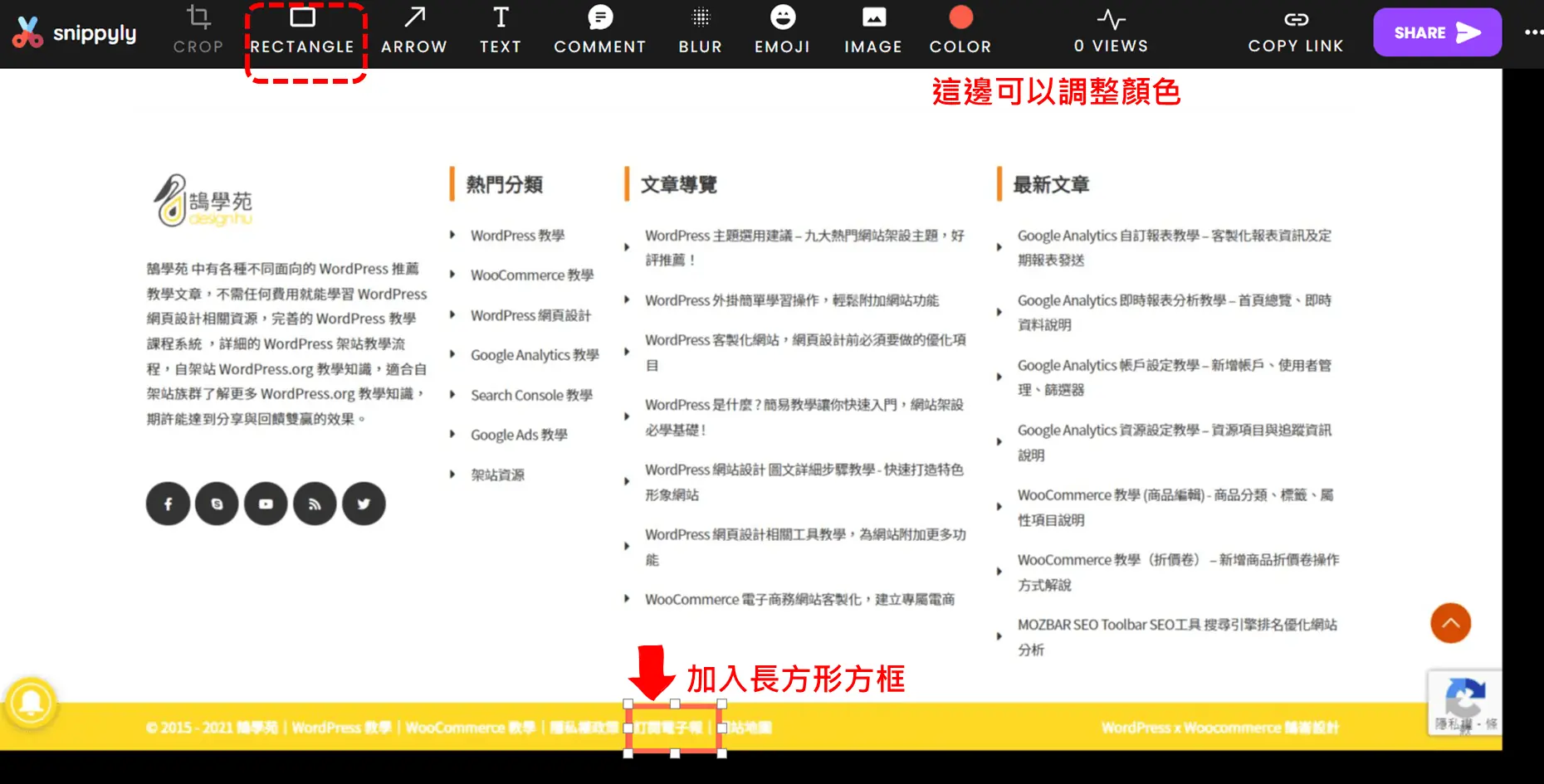Click the Facebook social icon
The width and height of the screenshot is (1544, 784).
[168, 504]
